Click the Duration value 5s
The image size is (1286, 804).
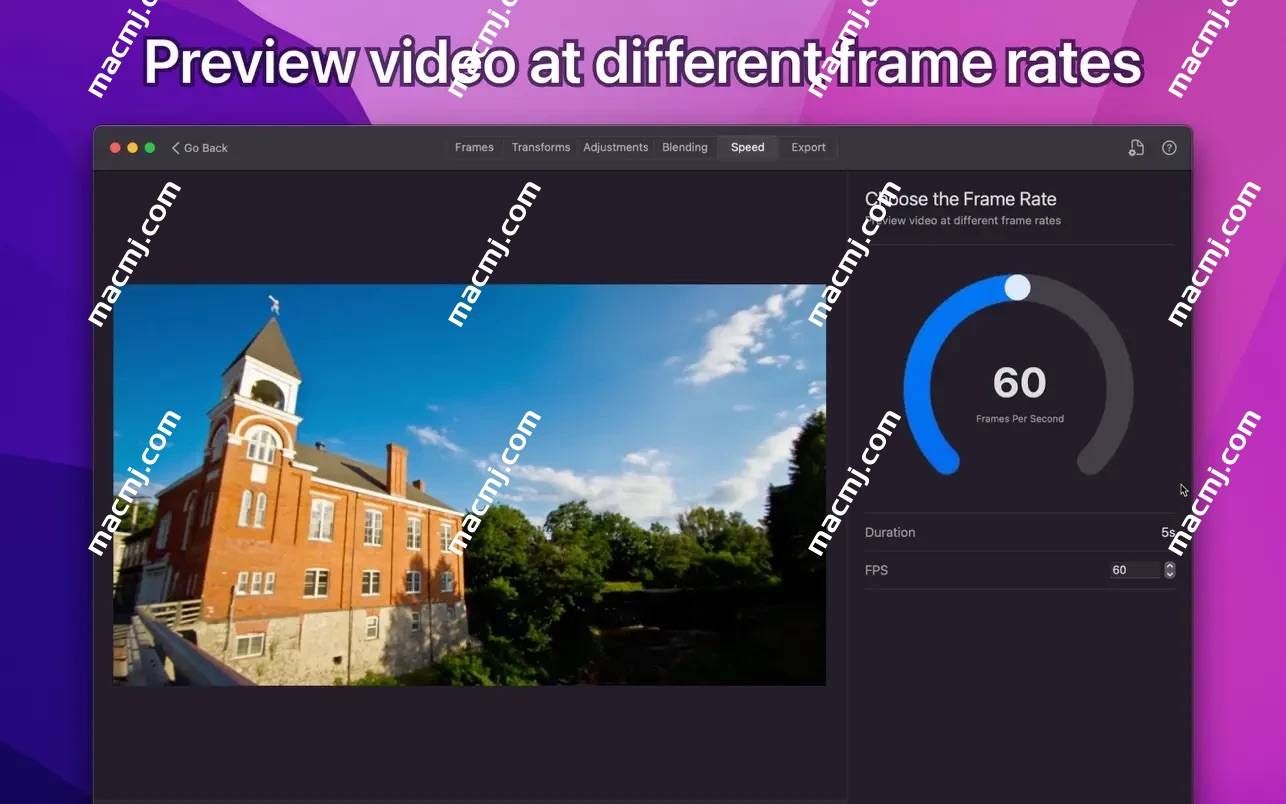[x=1168, y=533]
